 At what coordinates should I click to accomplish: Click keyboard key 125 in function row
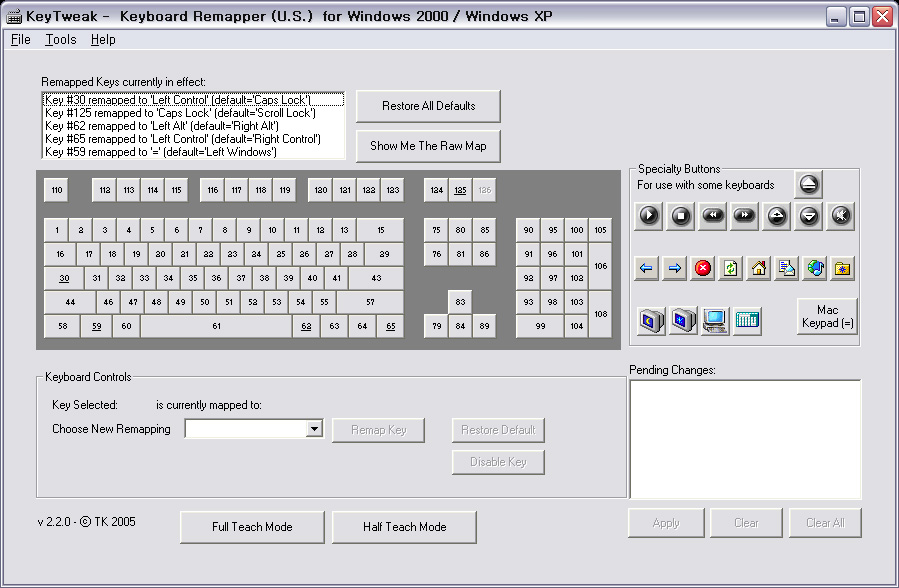(460, 190)
